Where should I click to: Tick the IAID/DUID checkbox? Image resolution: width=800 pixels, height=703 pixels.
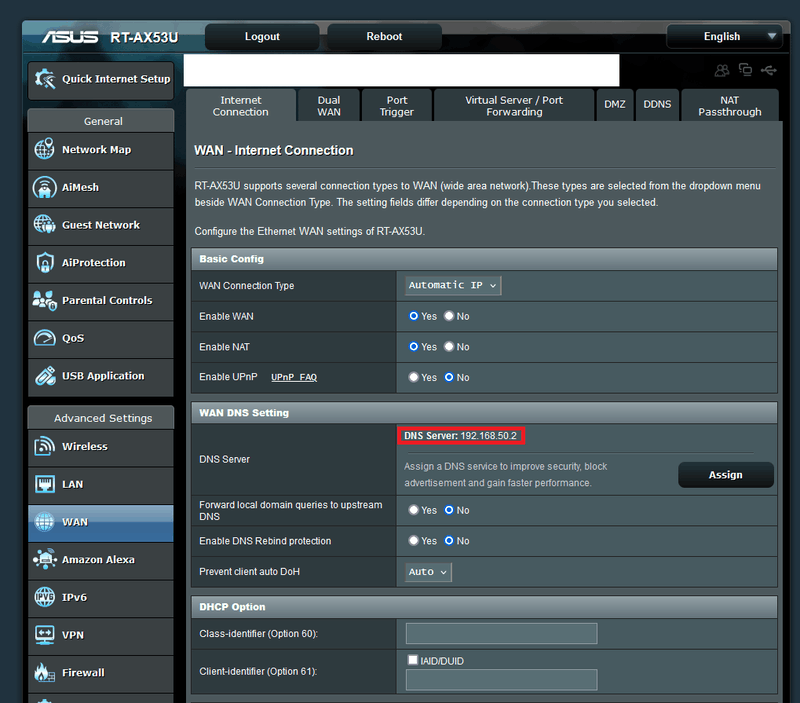pyautogui.click(x=413, y=660)
